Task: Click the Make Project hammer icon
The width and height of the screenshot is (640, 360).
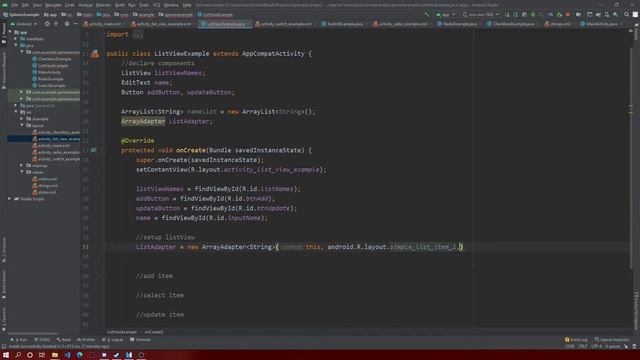Action: [x=427, y=14]
